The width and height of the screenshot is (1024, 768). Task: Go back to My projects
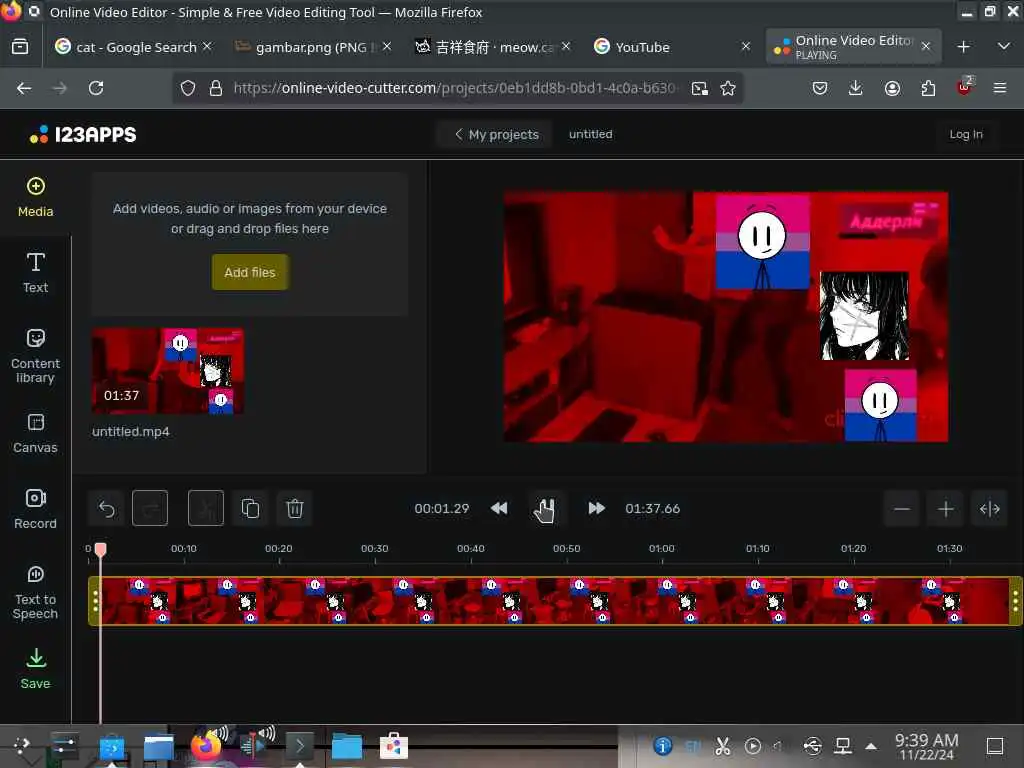coord(496,135)
